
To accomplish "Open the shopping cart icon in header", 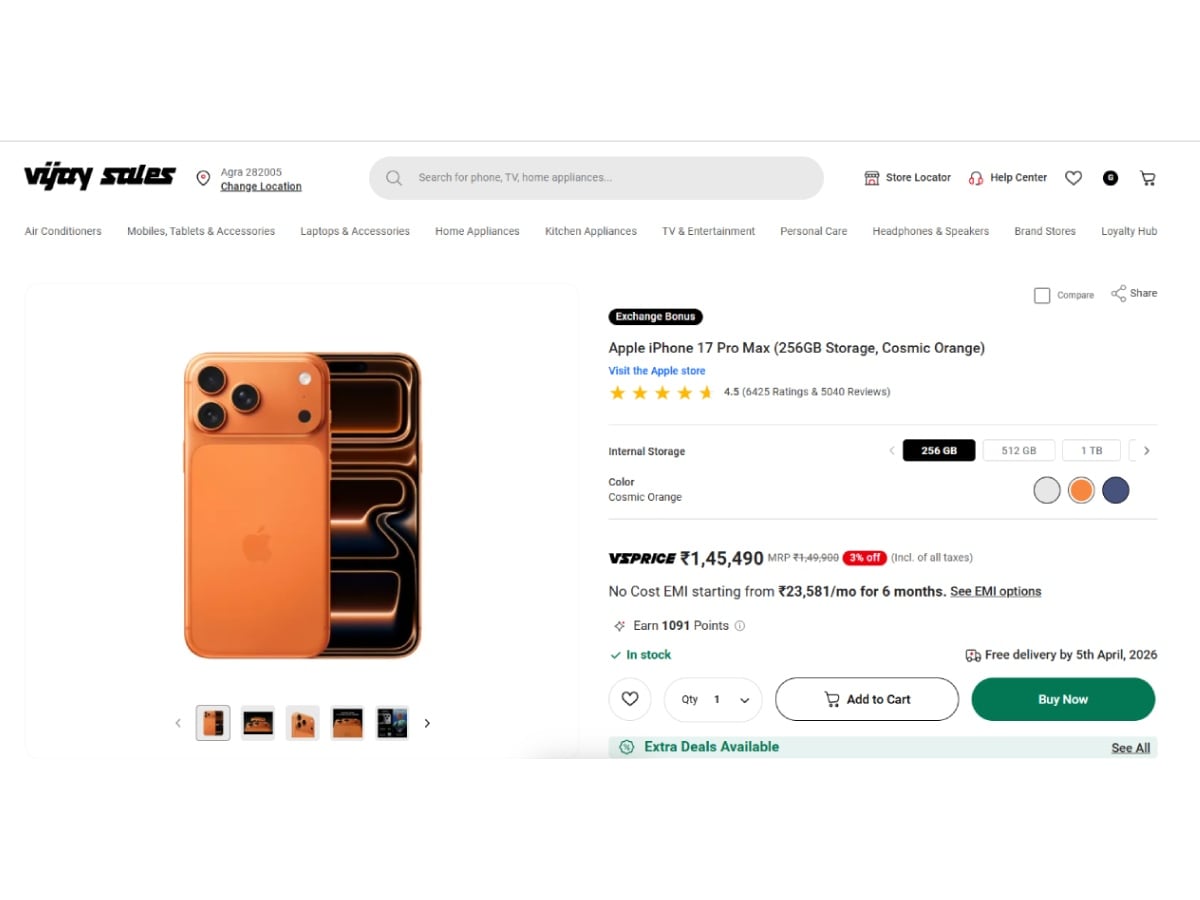I will [1147, 178].
